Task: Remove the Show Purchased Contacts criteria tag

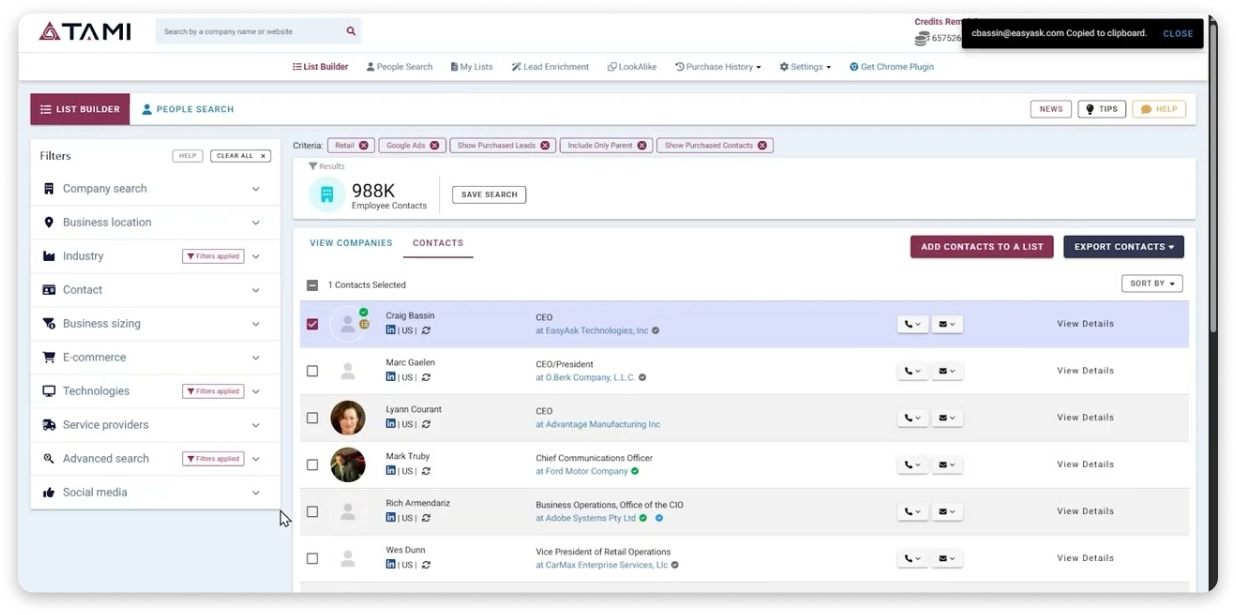Action: click(x=762, y=145)
